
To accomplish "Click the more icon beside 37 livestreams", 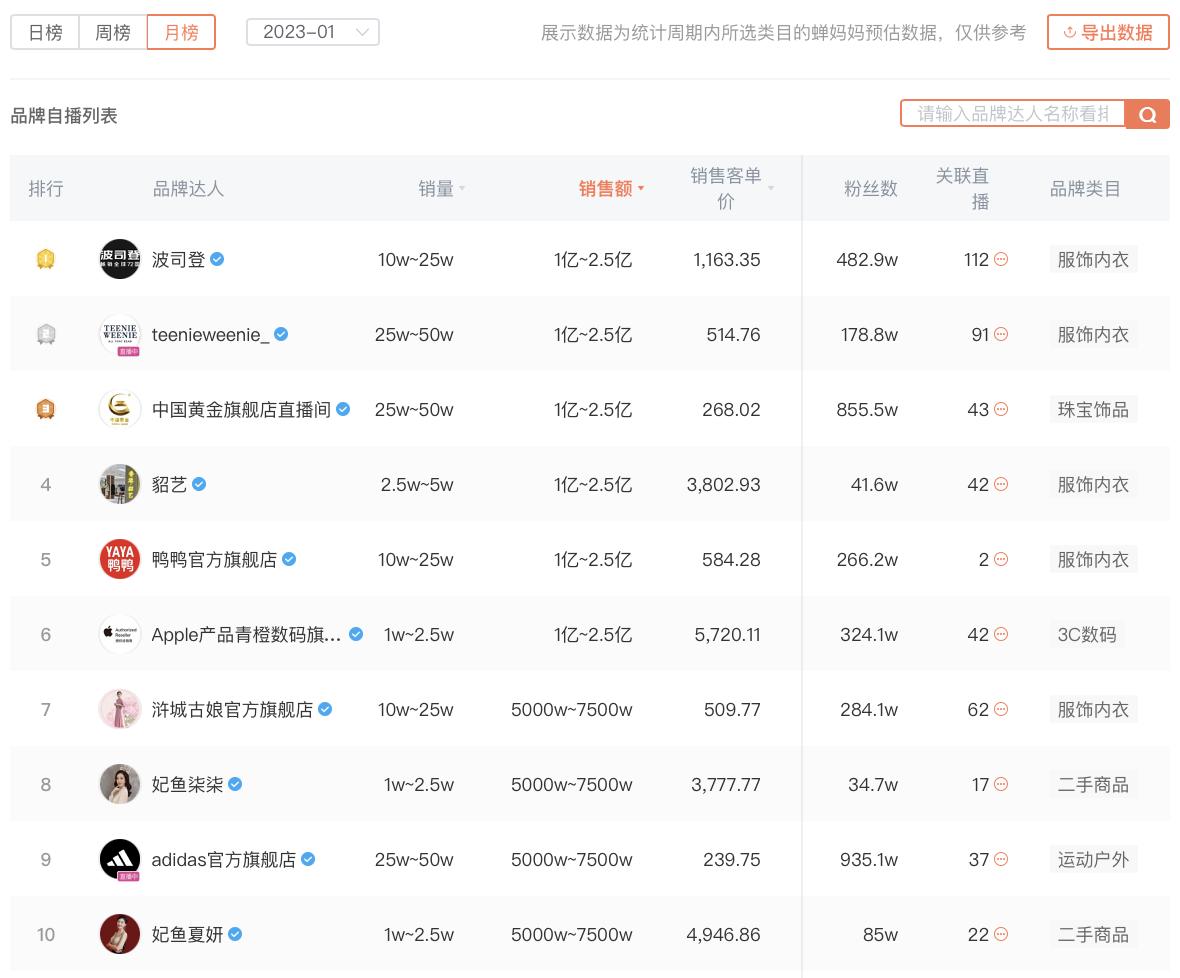I will click(1001, 859).
